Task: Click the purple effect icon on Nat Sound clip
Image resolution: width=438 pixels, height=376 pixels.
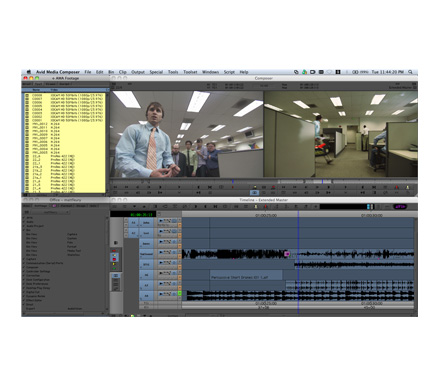Action: pos(287,254)
